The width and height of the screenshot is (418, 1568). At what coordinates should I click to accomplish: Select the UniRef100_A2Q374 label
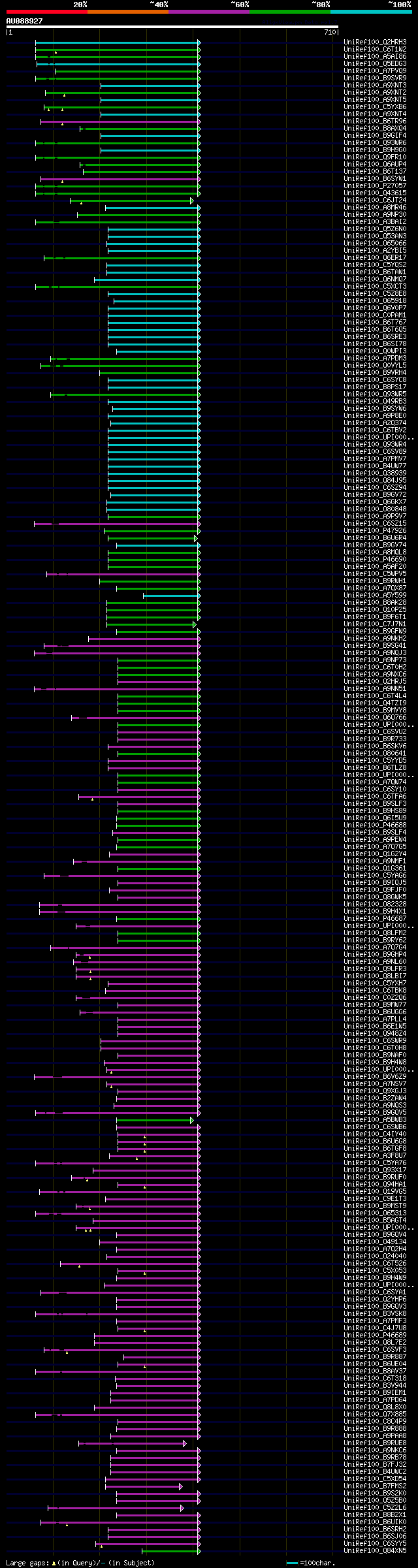point(375,423)
